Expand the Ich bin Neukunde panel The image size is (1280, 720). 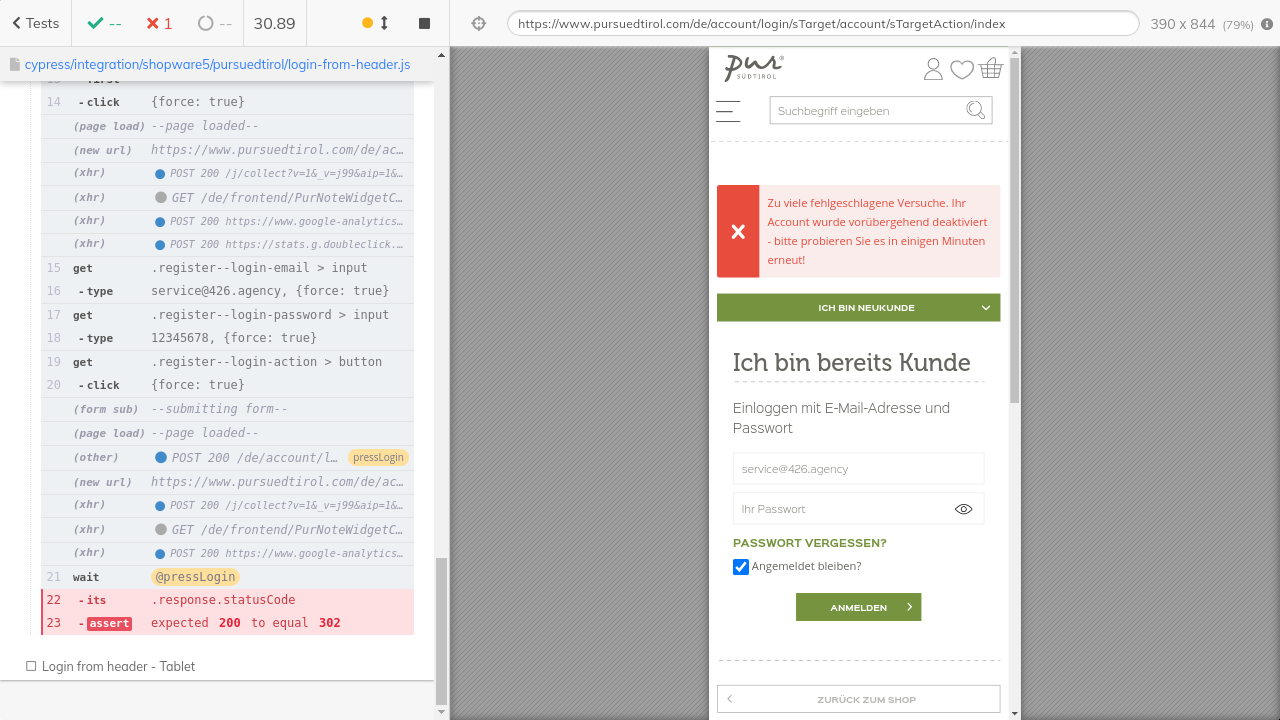858,308
